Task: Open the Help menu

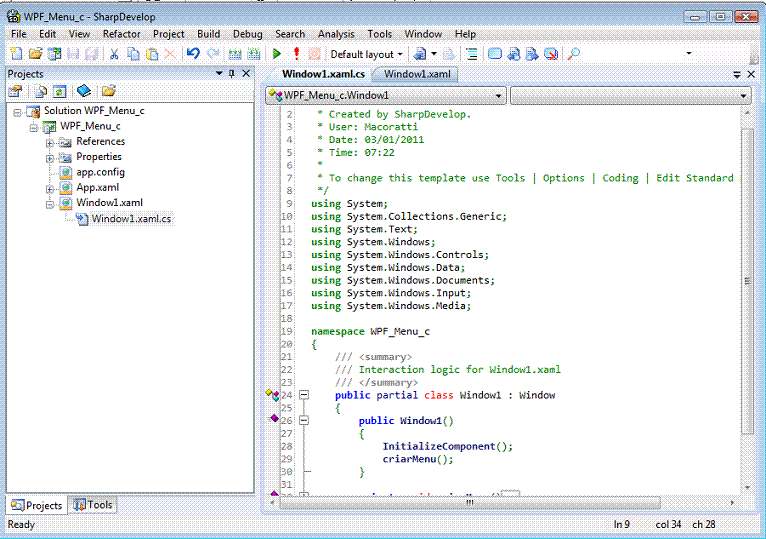Action: coord(465,34)
